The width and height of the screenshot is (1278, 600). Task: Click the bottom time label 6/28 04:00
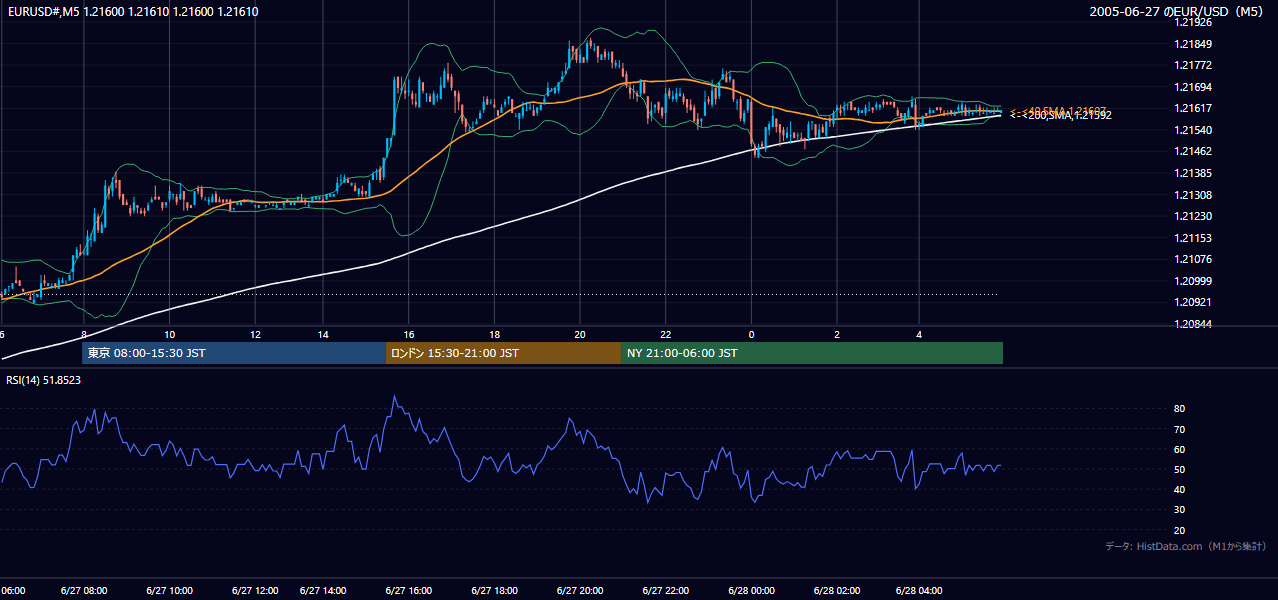click(919, 591)
